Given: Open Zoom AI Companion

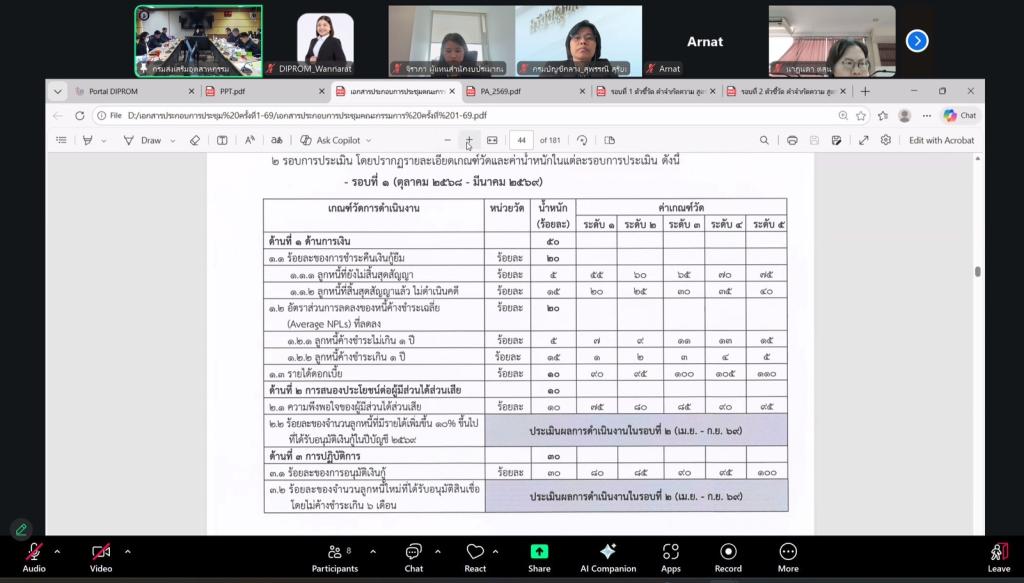Looking at the screenshot, I should (607, 557).
